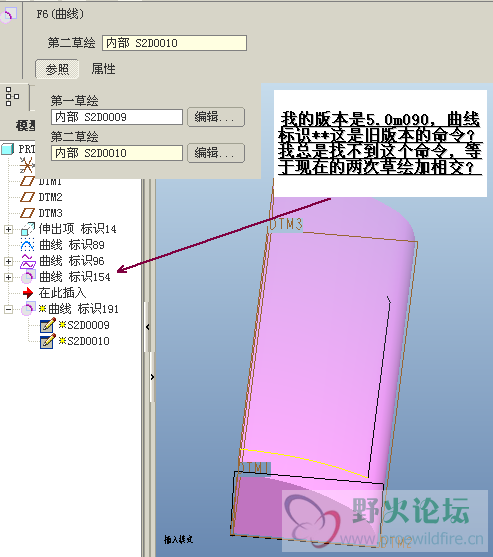
Task: Select the 在此插入 marker row
Action: point(62,293)
